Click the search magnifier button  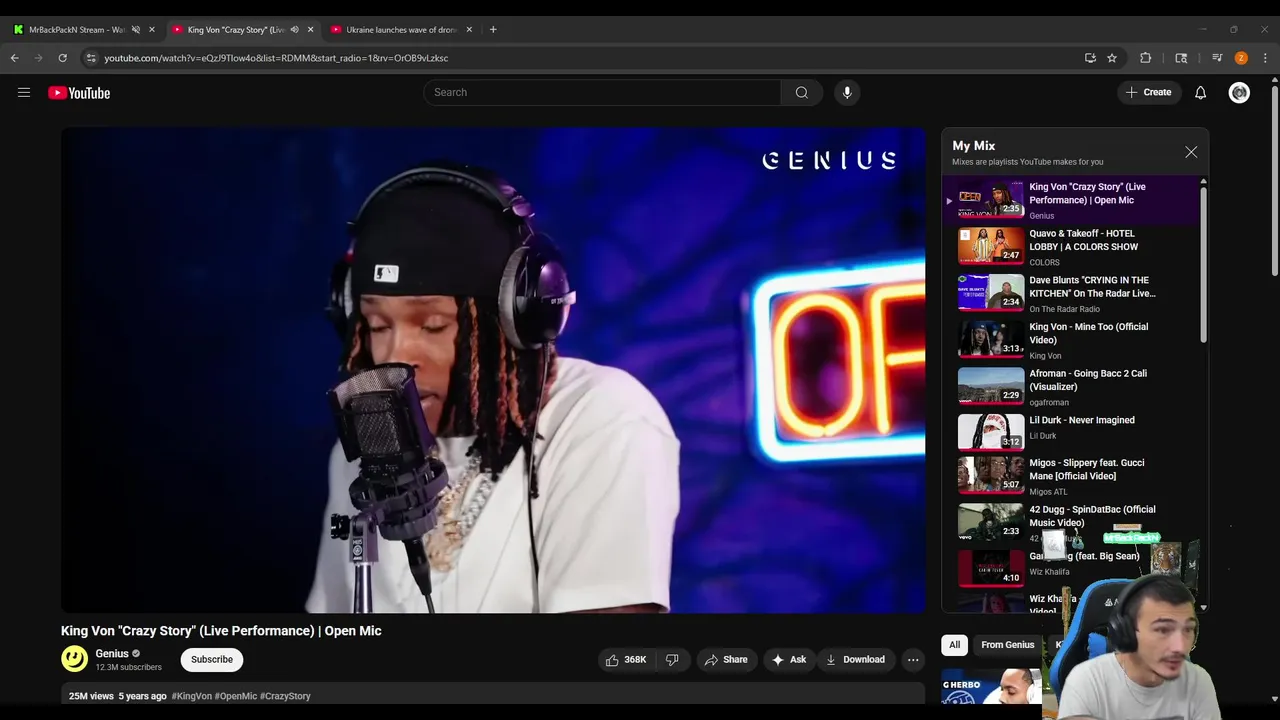[801, 93]
